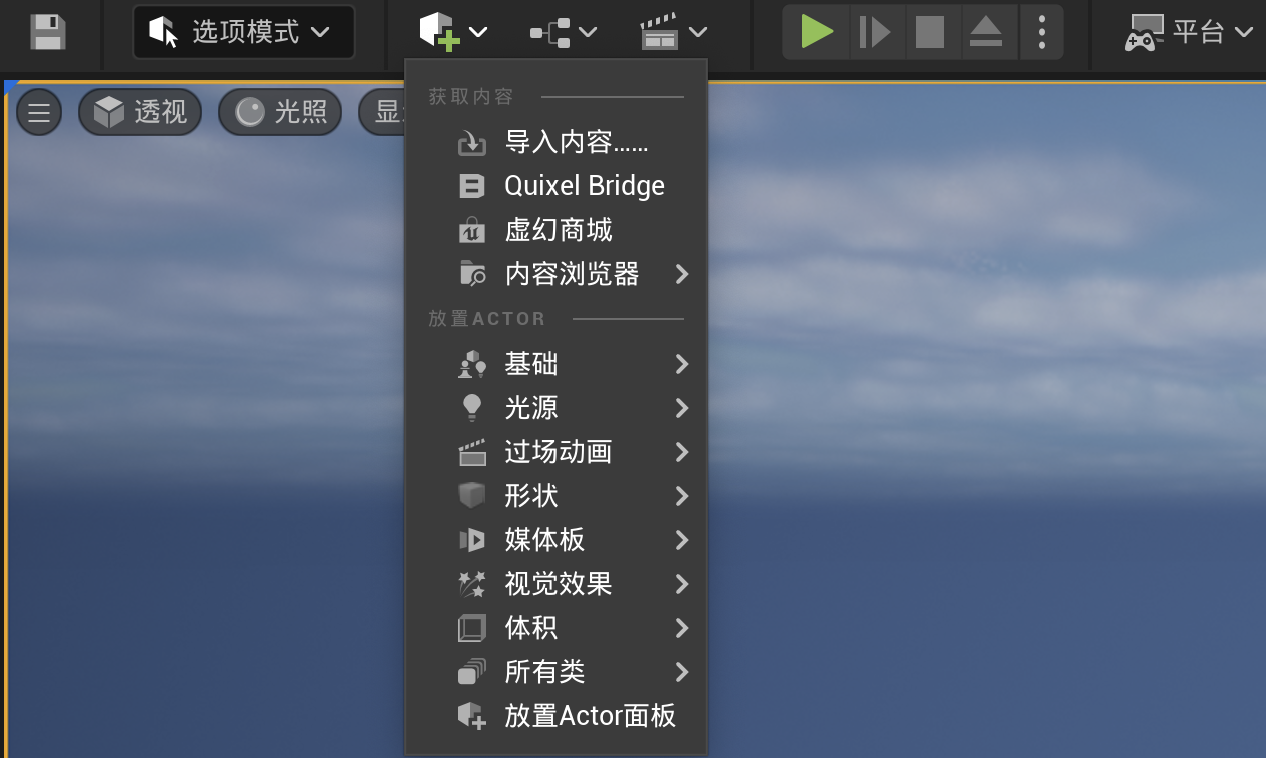The width and height of the screenshot is (1266, 758).
Task: Open Quixel Bridge from the menu
Action: 584,186
